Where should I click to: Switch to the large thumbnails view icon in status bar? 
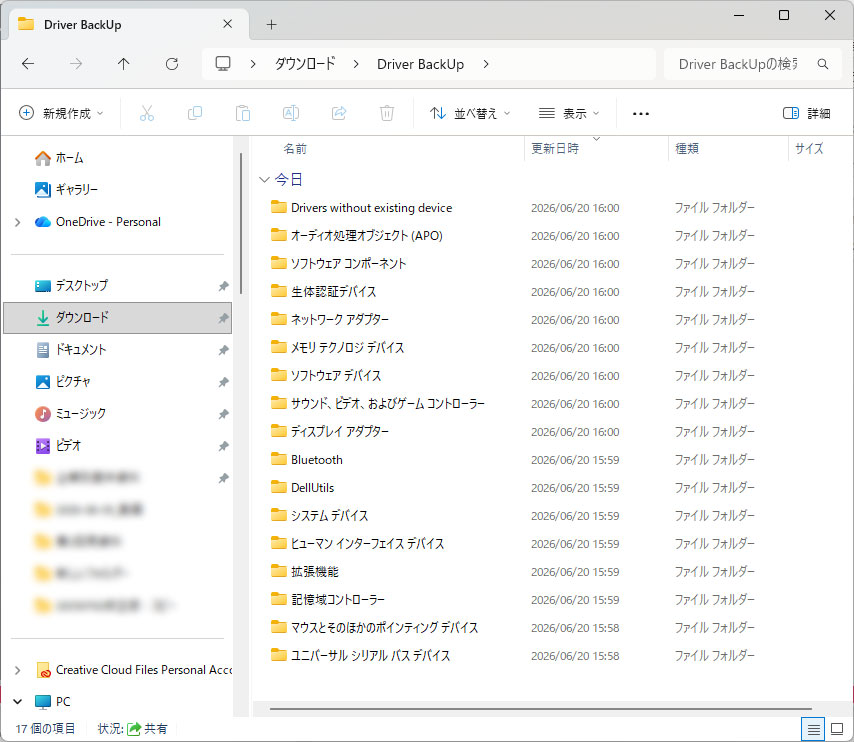[837, 729]
